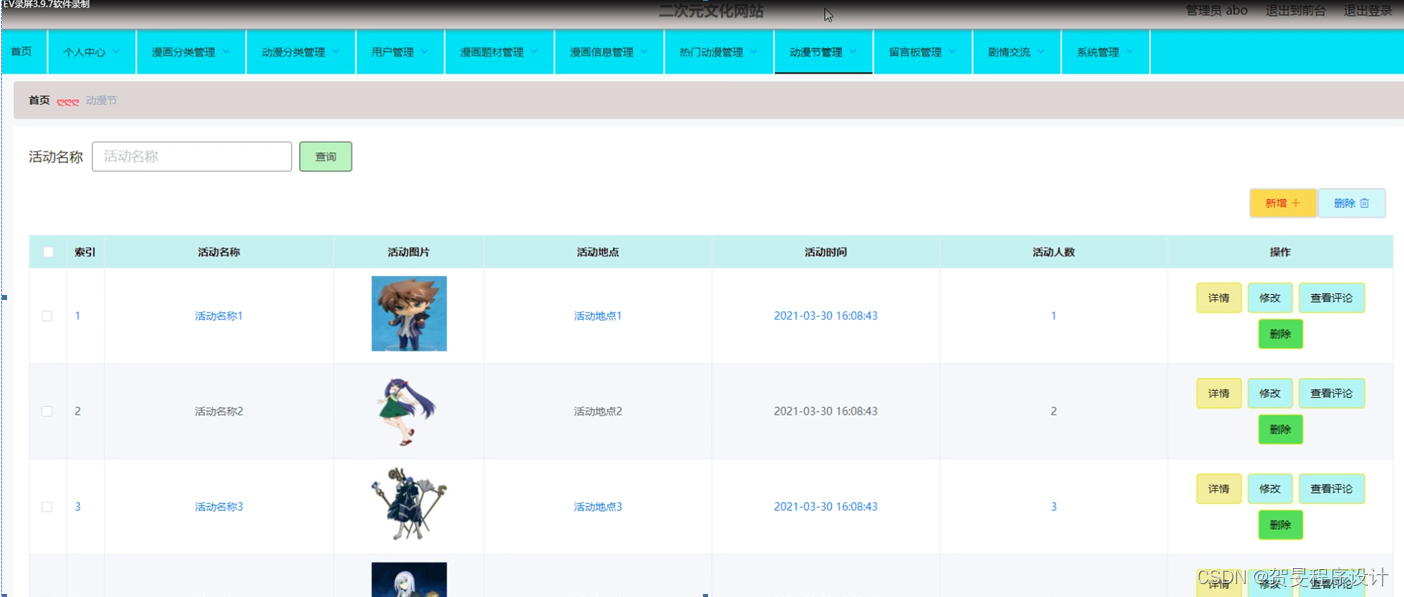Click the 活动图片 column header
This screenshot has width=1404, height=597.
click(409, 252)
